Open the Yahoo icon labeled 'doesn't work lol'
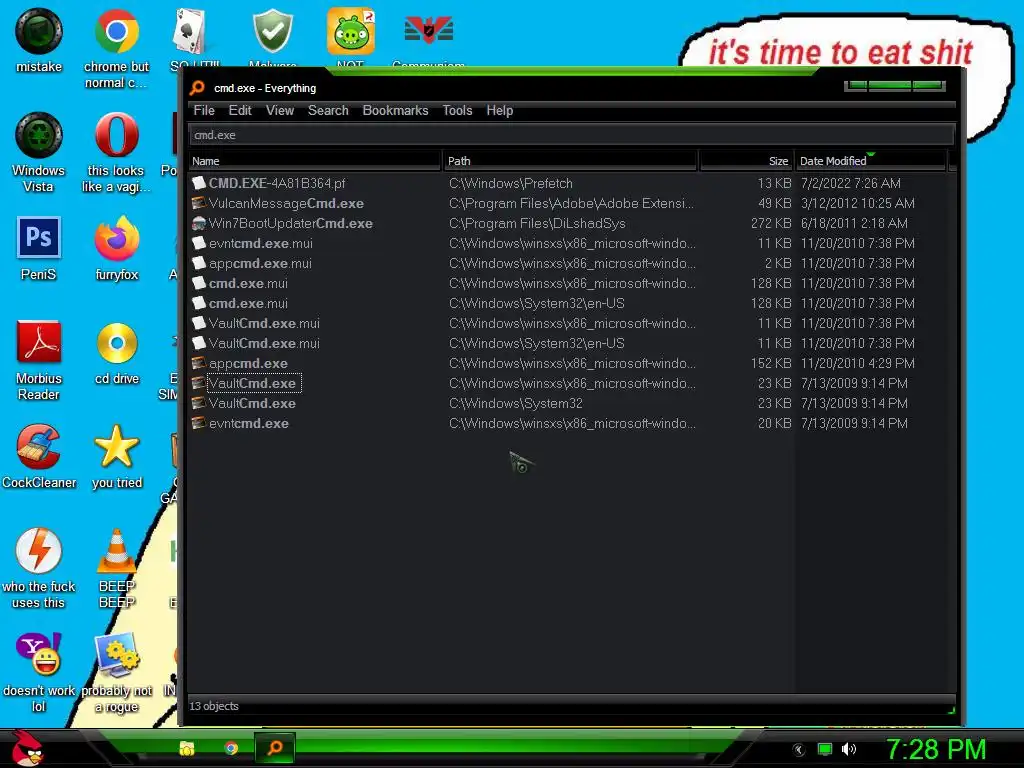Viewport: 1024px width, 768px height. (39, 673)
